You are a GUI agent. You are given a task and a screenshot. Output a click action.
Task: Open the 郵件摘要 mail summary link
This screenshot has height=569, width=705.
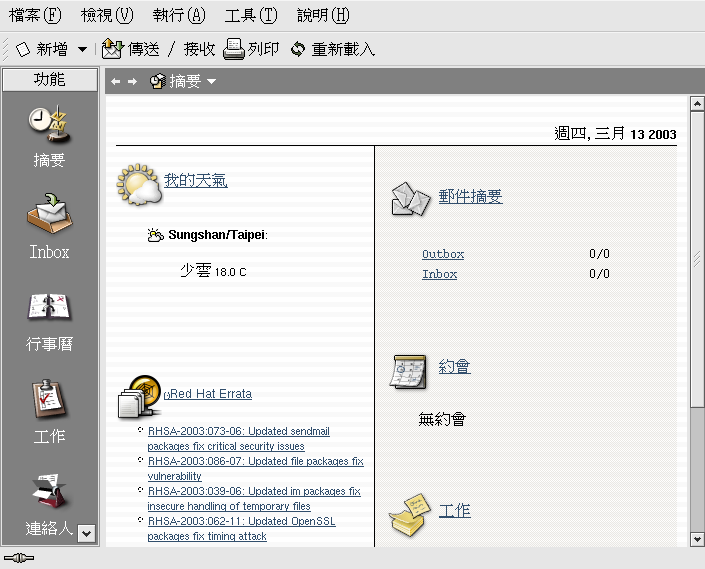pyautogui.click(x=470, y=197)
